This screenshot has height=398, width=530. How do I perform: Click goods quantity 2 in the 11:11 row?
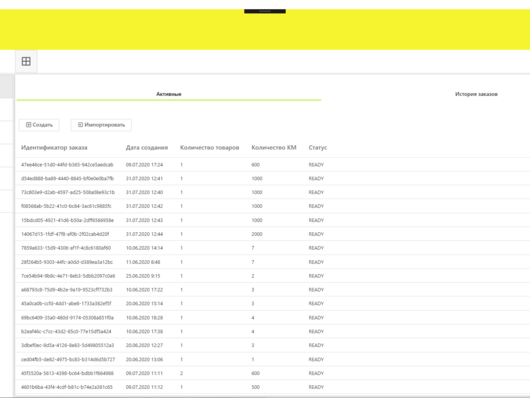tap(182, 373)
